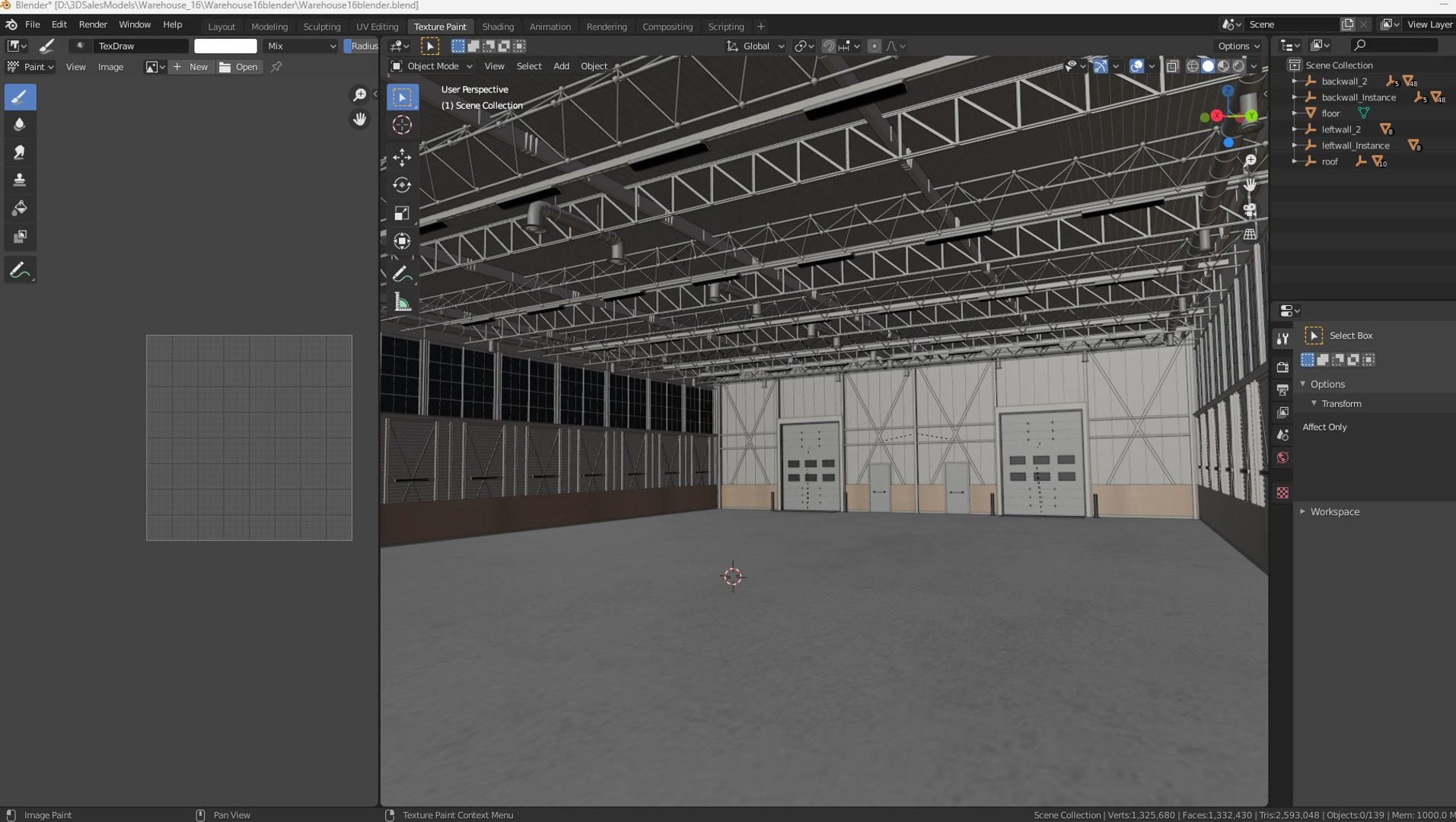Select the Smear tool
The image size is (1456, 822).
pos(20,152)
